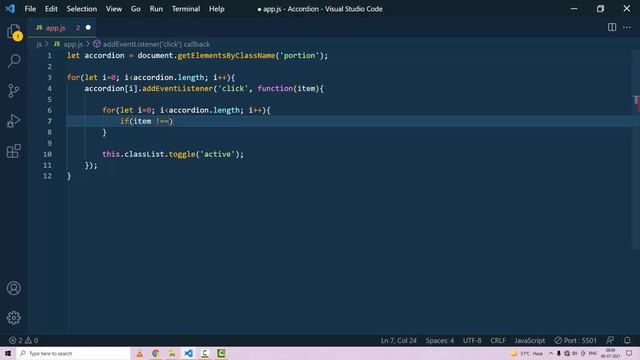Open problems panel via errors and warnings count
640x360 pixels.
pos(24,340)
